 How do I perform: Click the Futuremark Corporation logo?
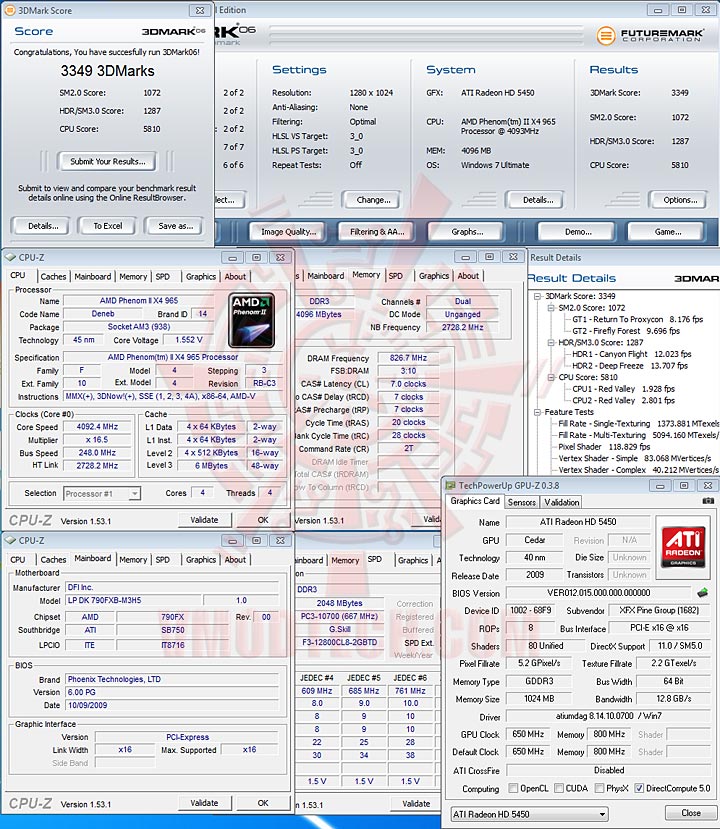tap(650, 35)
